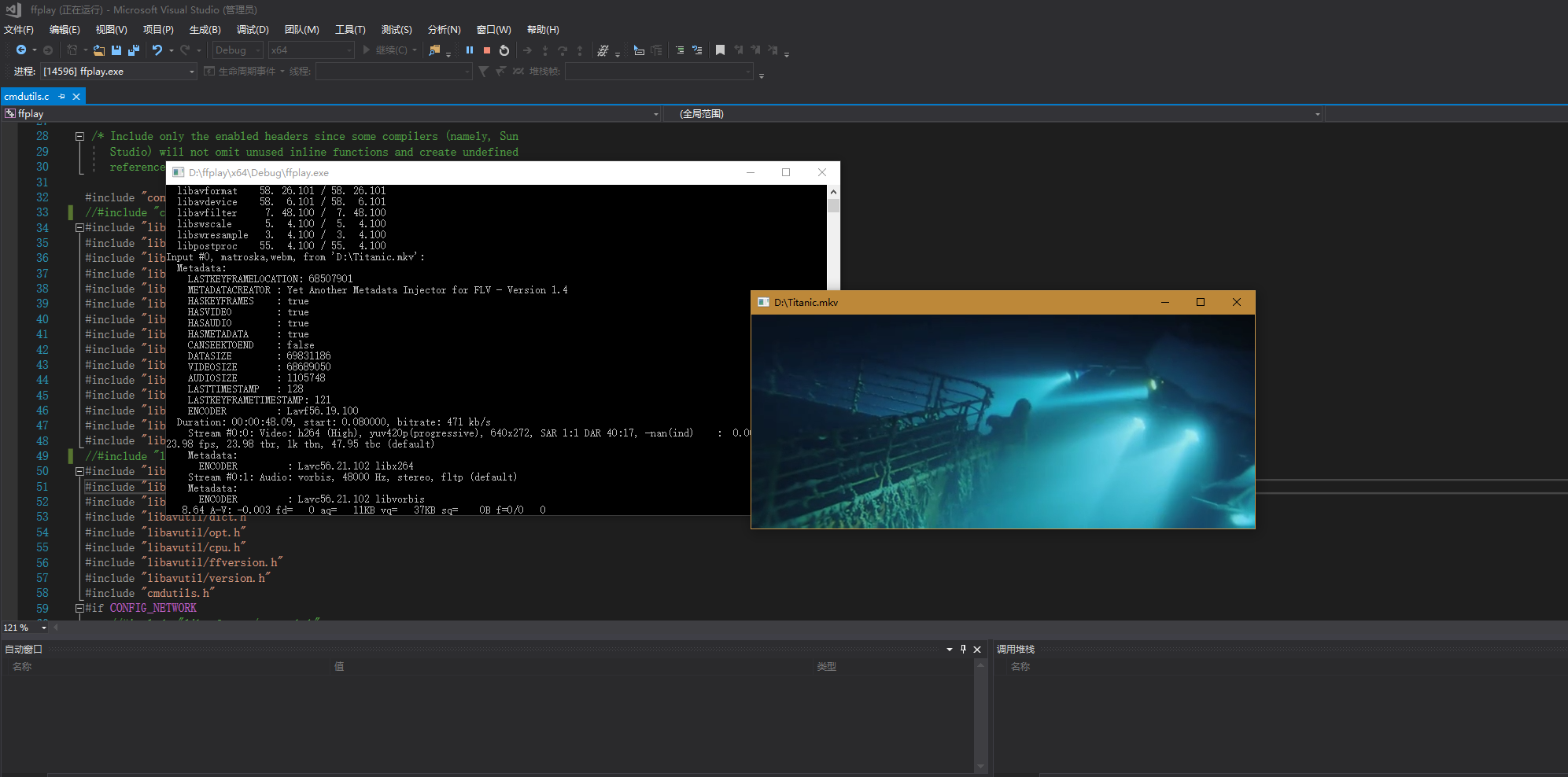
Task: Stop debugging with the red square icon
Action: coord(487,50)
